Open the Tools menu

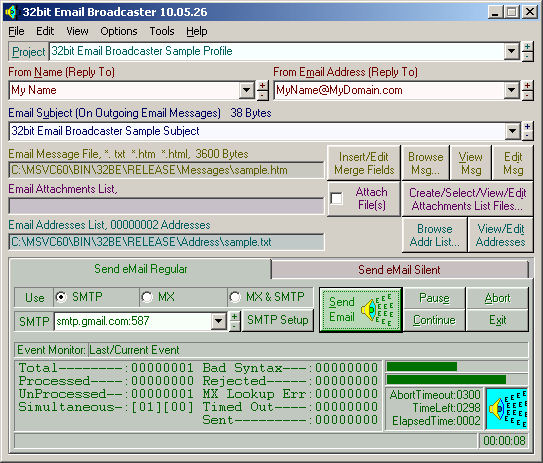pyautogui.click(x=162, y=32)
